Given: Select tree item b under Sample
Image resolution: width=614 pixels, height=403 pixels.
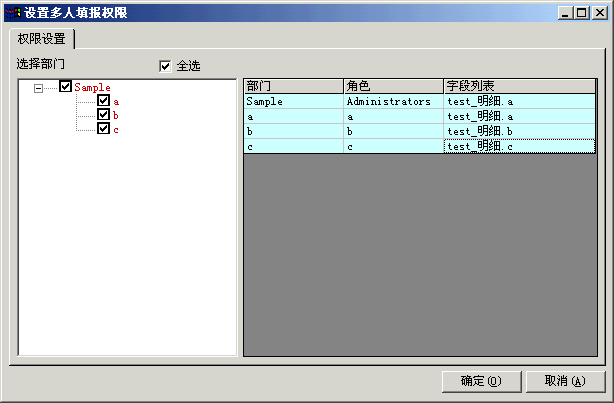Looking at the screenshot, I should coord(116,115).
